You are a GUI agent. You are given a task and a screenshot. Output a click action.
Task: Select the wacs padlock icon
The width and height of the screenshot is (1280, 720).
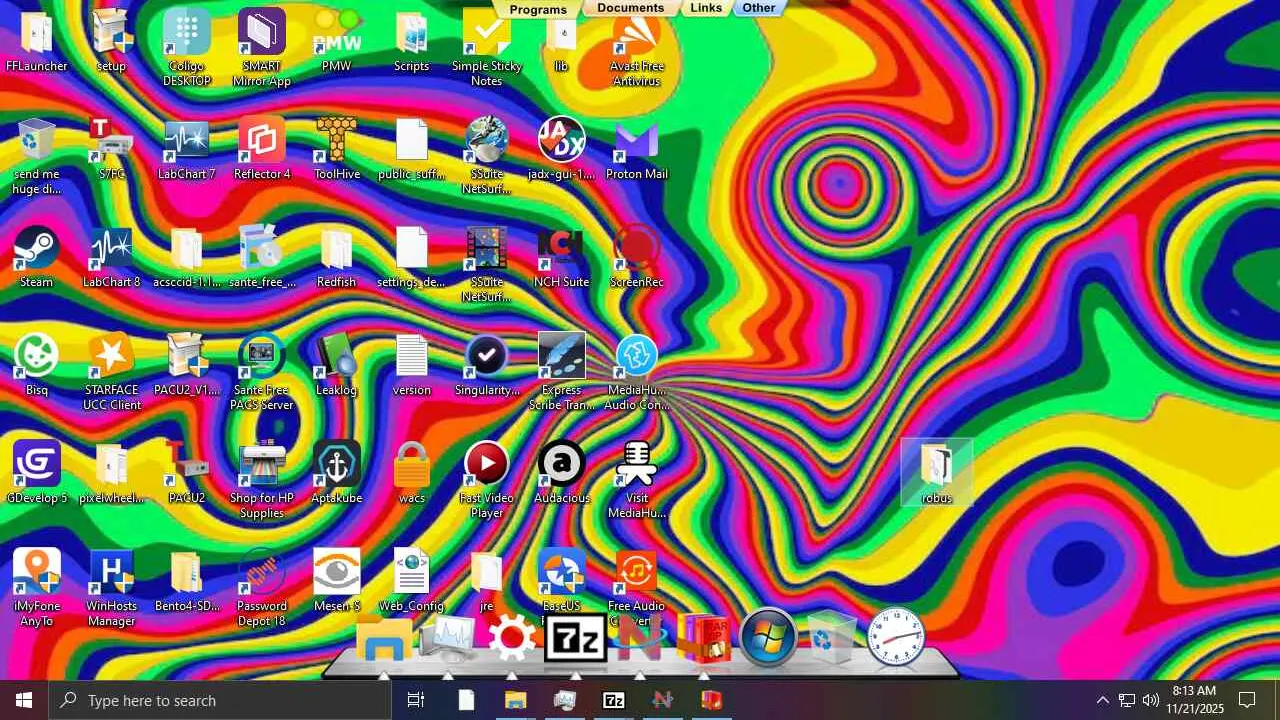412,473
